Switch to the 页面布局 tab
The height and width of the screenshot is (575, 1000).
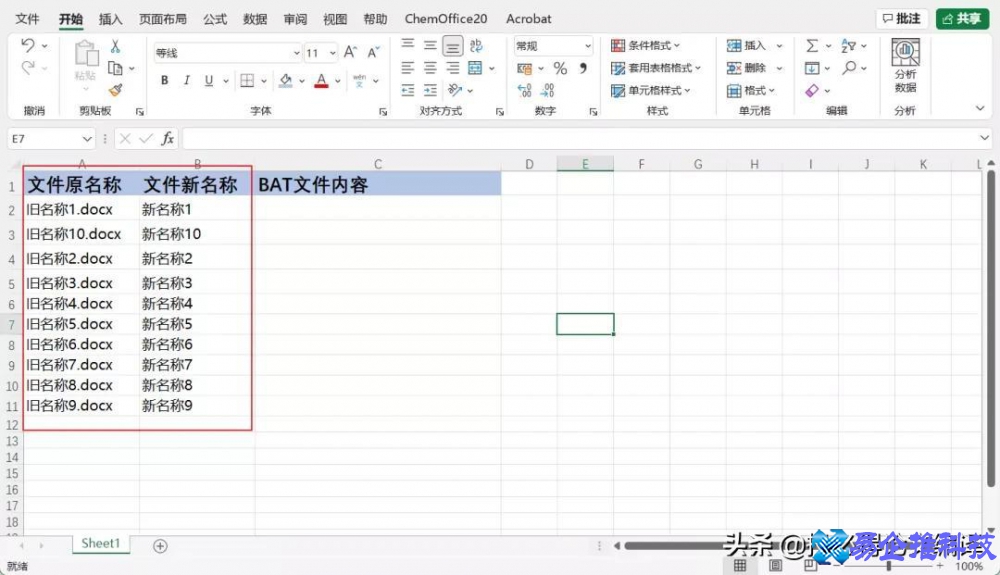(x=163, y=19)
